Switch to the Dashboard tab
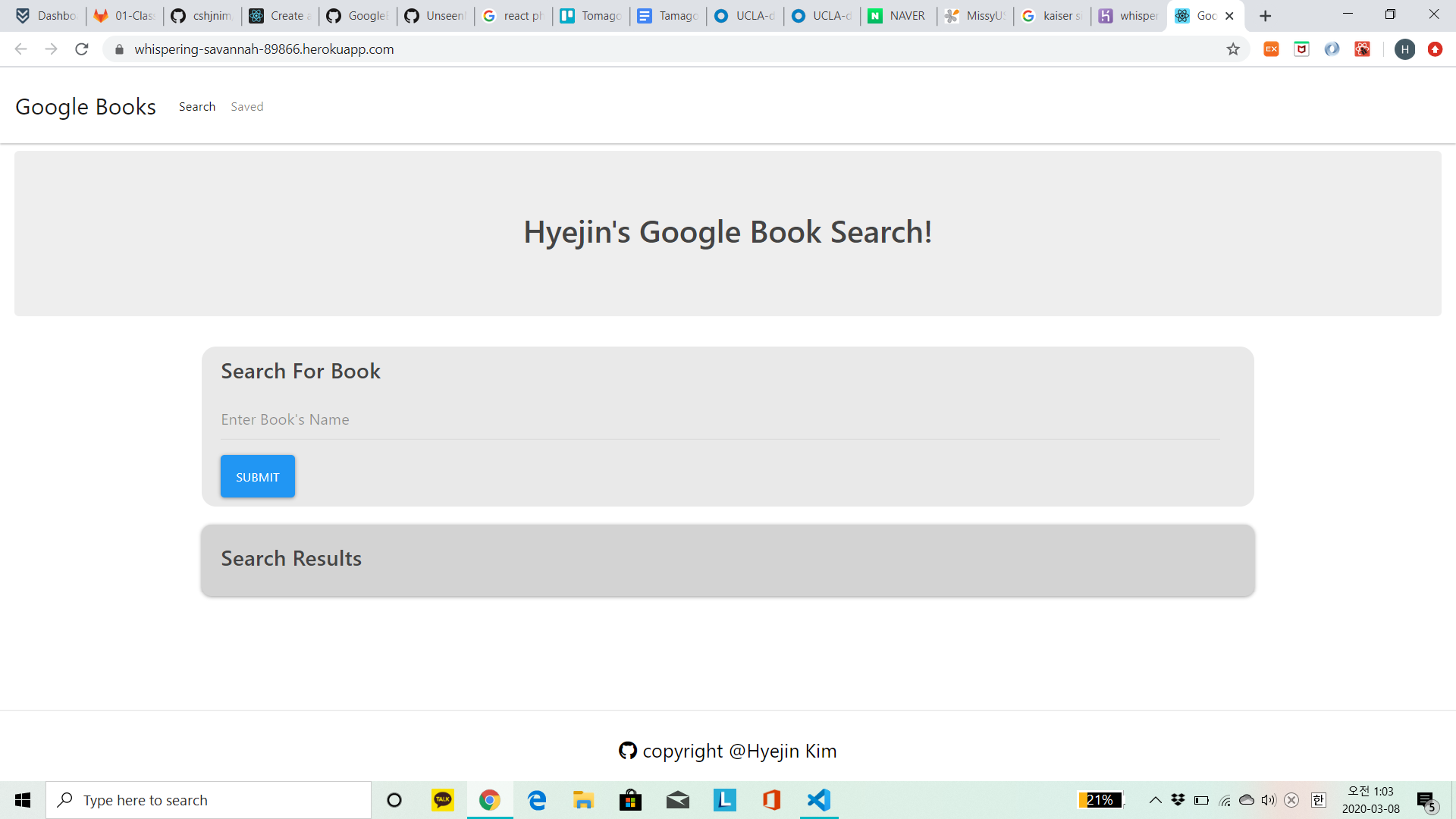The width and height of the screenshot is (1456, 819). tap(47, 16)
